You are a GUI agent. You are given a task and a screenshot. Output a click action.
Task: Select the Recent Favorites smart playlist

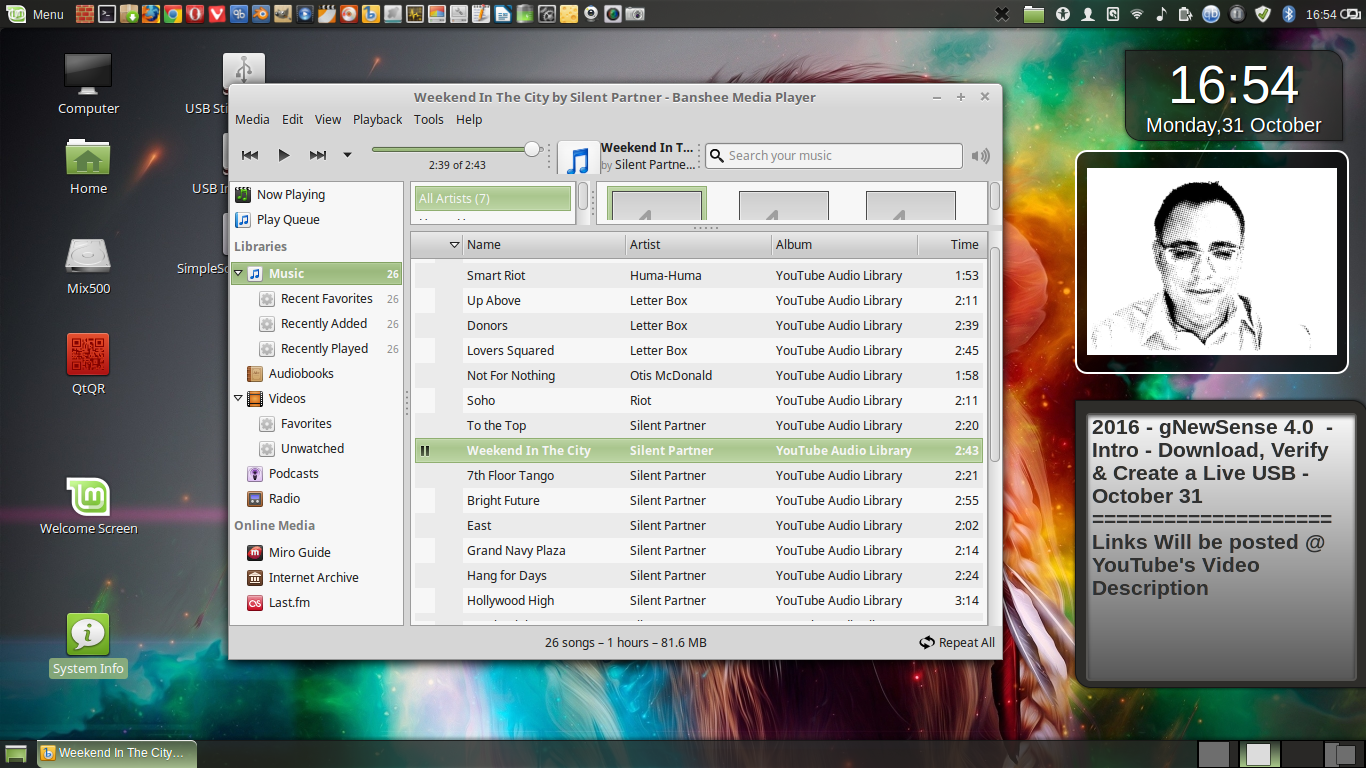317,299
